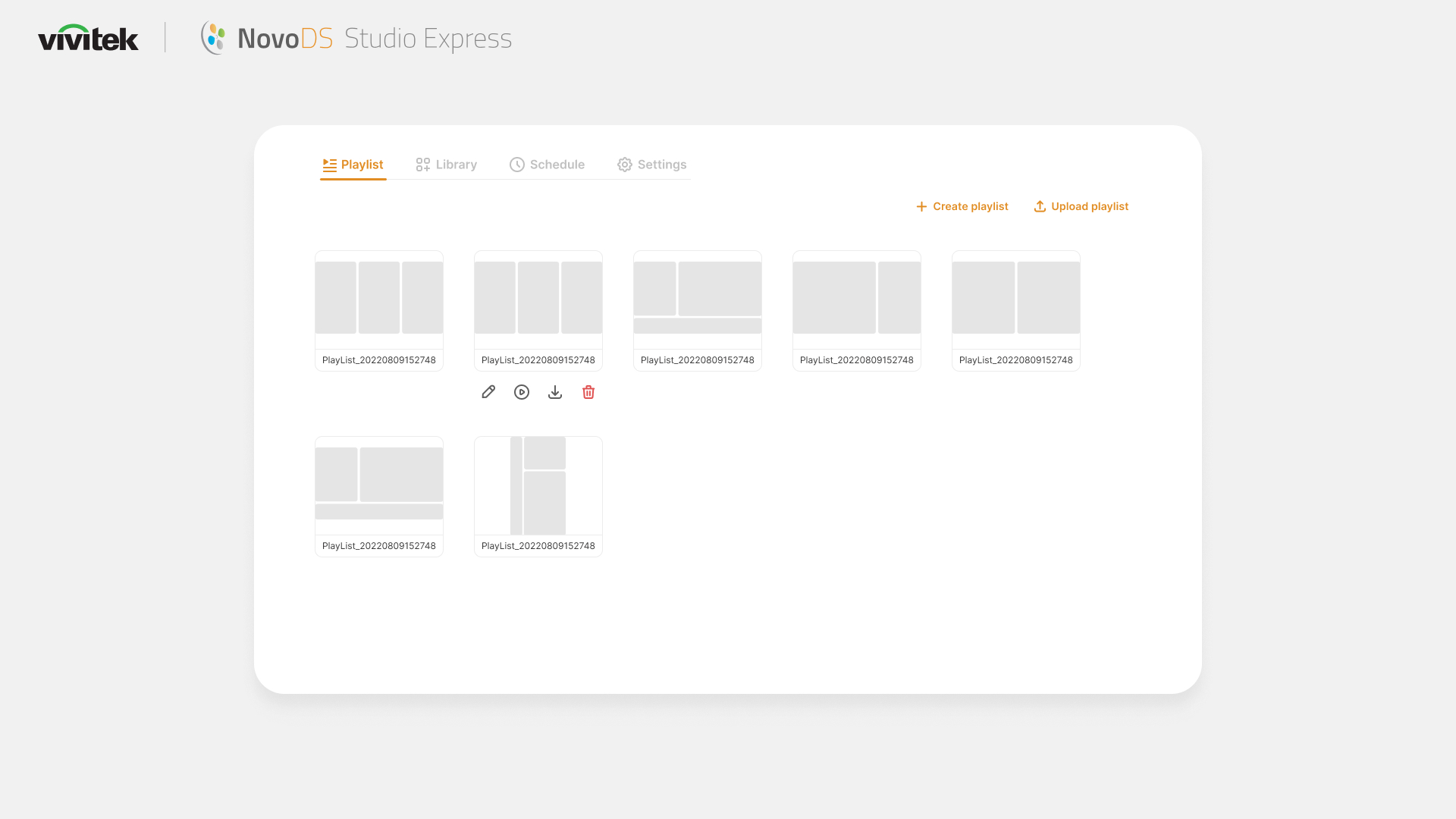Click Upload playlist link
This screenshot has height=819, width=1456.
[x=1090, y=206]
